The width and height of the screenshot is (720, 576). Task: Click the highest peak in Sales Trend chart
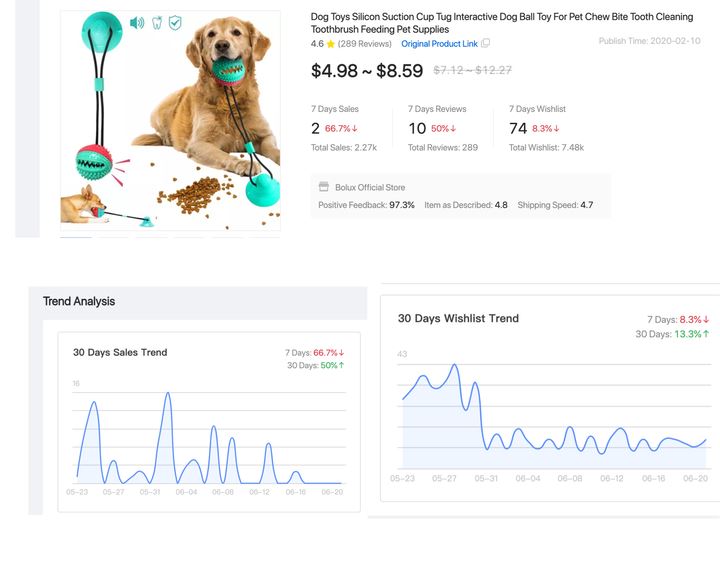168,393
